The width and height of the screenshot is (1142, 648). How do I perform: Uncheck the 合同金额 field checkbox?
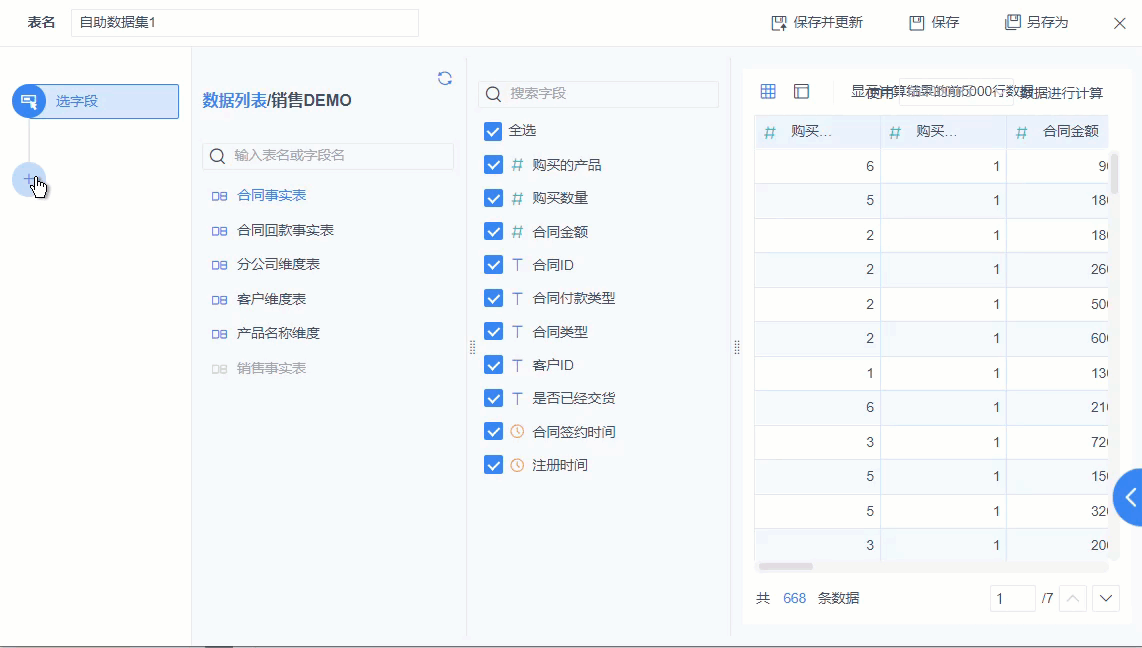pyautogui.click(x=493, y=232)
